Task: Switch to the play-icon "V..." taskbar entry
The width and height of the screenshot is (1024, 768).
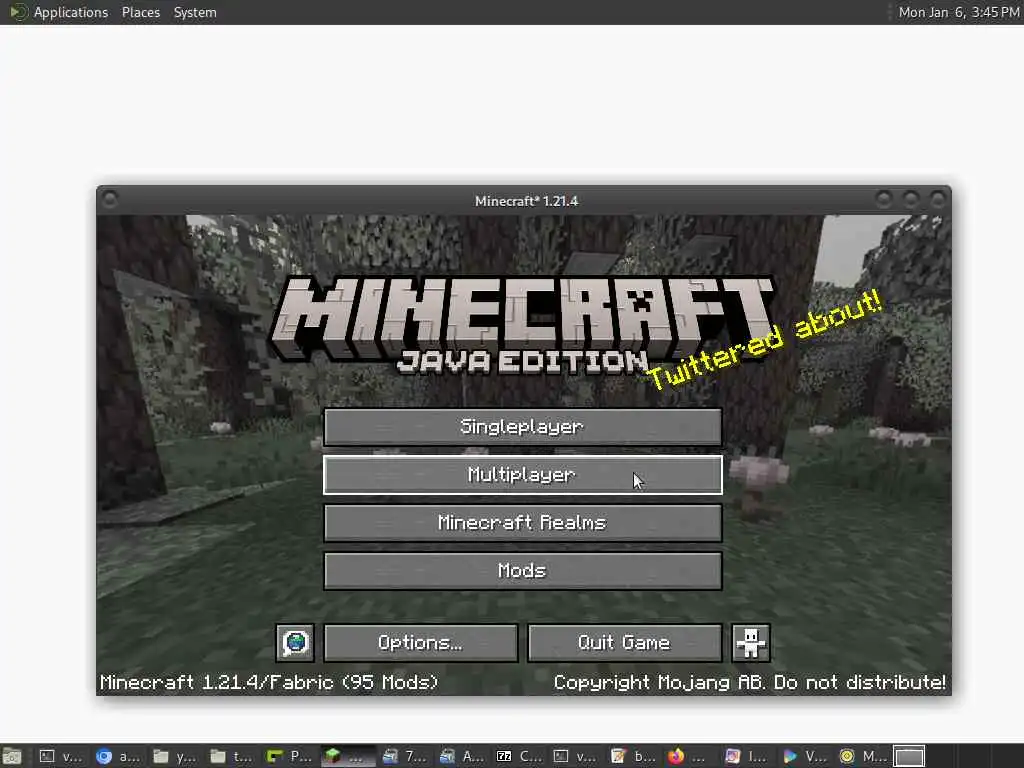Action: 804,756
